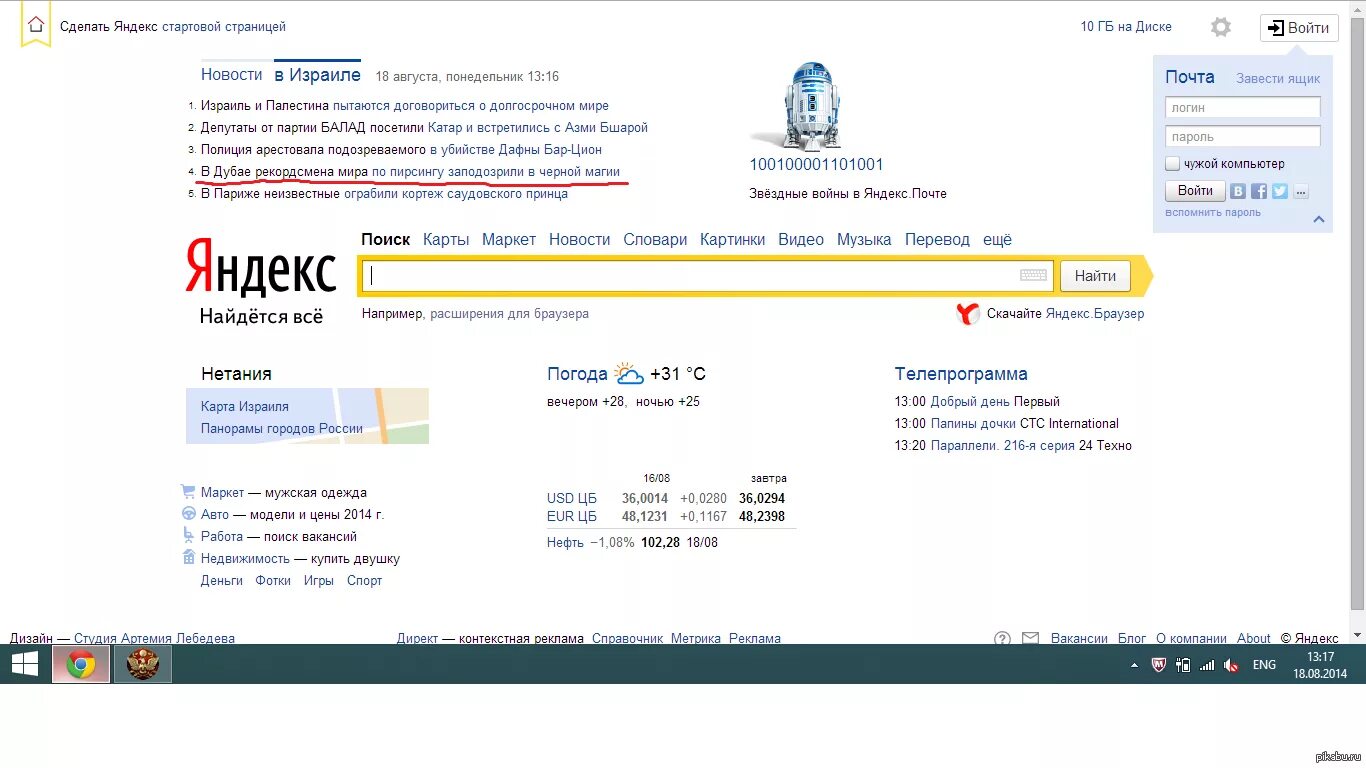Image resolution: width=1366 pixels, height=768 pixels.
Task: Click the Завести ящик link
Action: [1278, 78]
